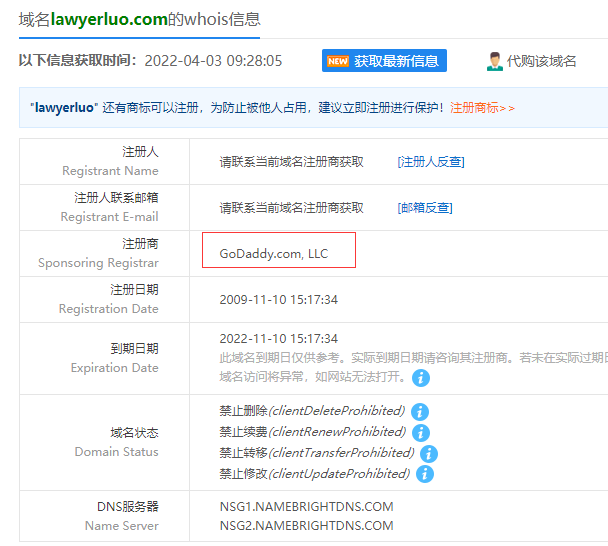608x546 pixels.
Task: Click the [邮箱反查] email lookup link
Action: pos(424,208)
